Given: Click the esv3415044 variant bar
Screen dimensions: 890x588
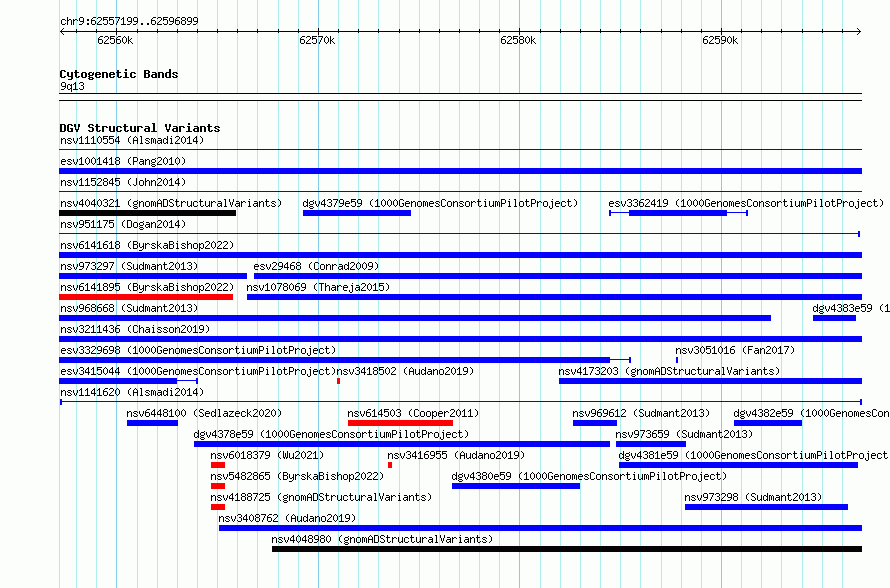Looking at the screenshot, I should (x=128, y=381).
